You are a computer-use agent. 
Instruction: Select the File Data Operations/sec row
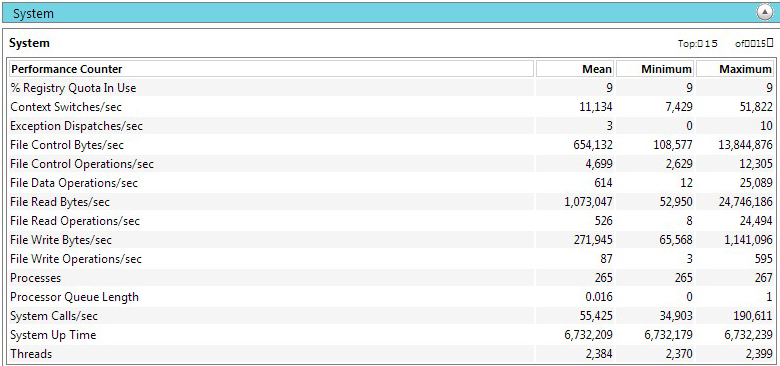click(x=390, y=183)
